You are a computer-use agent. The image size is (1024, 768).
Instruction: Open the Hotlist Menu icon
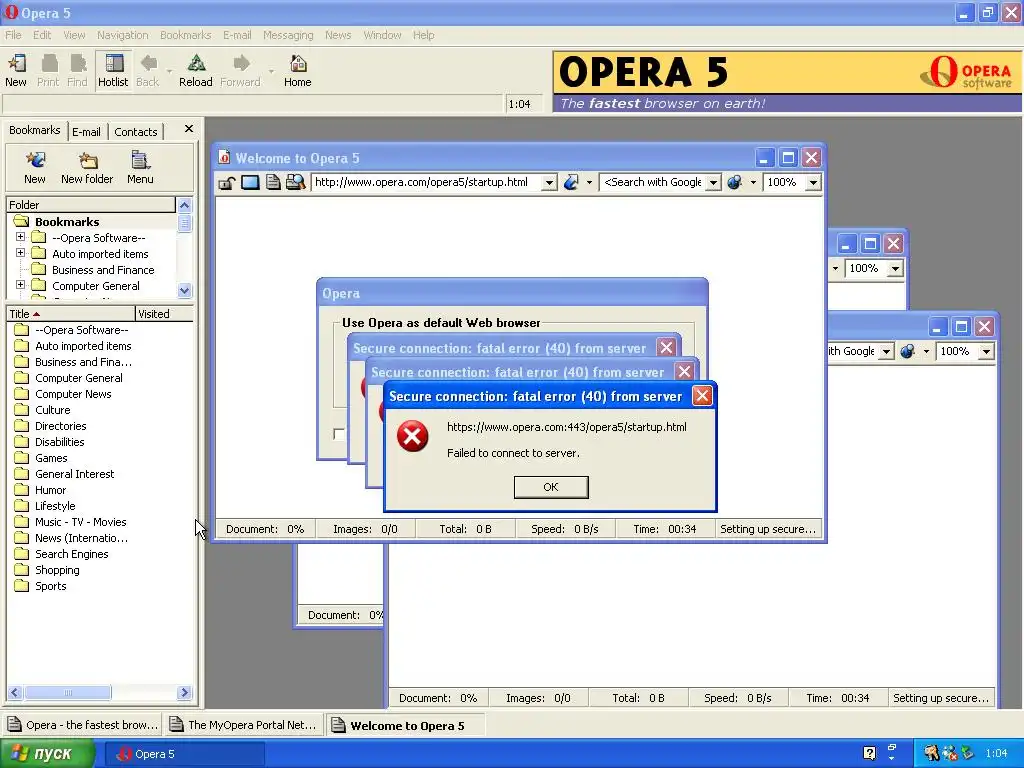click(140, 168)
